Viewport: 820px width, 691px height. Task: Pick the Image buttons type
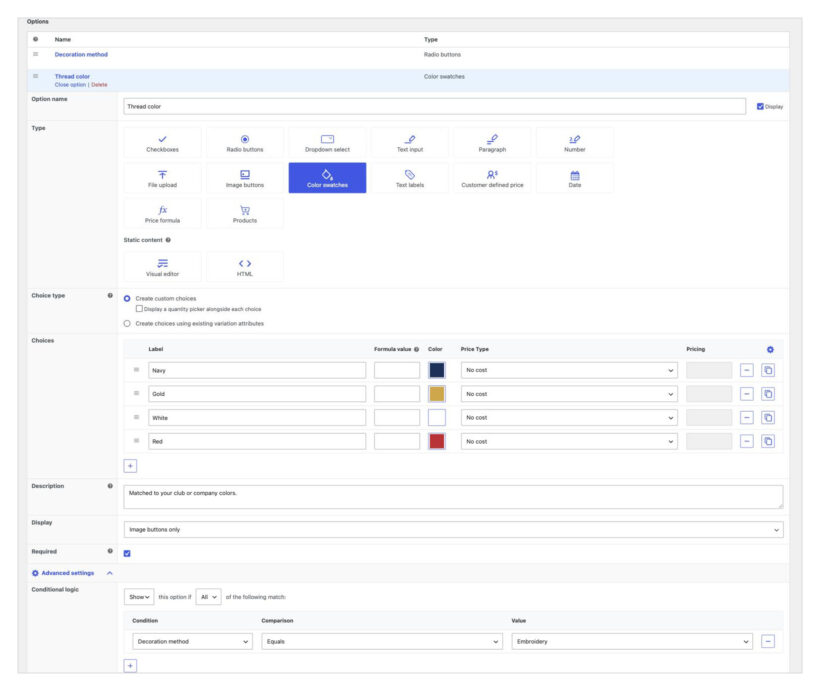245,178
